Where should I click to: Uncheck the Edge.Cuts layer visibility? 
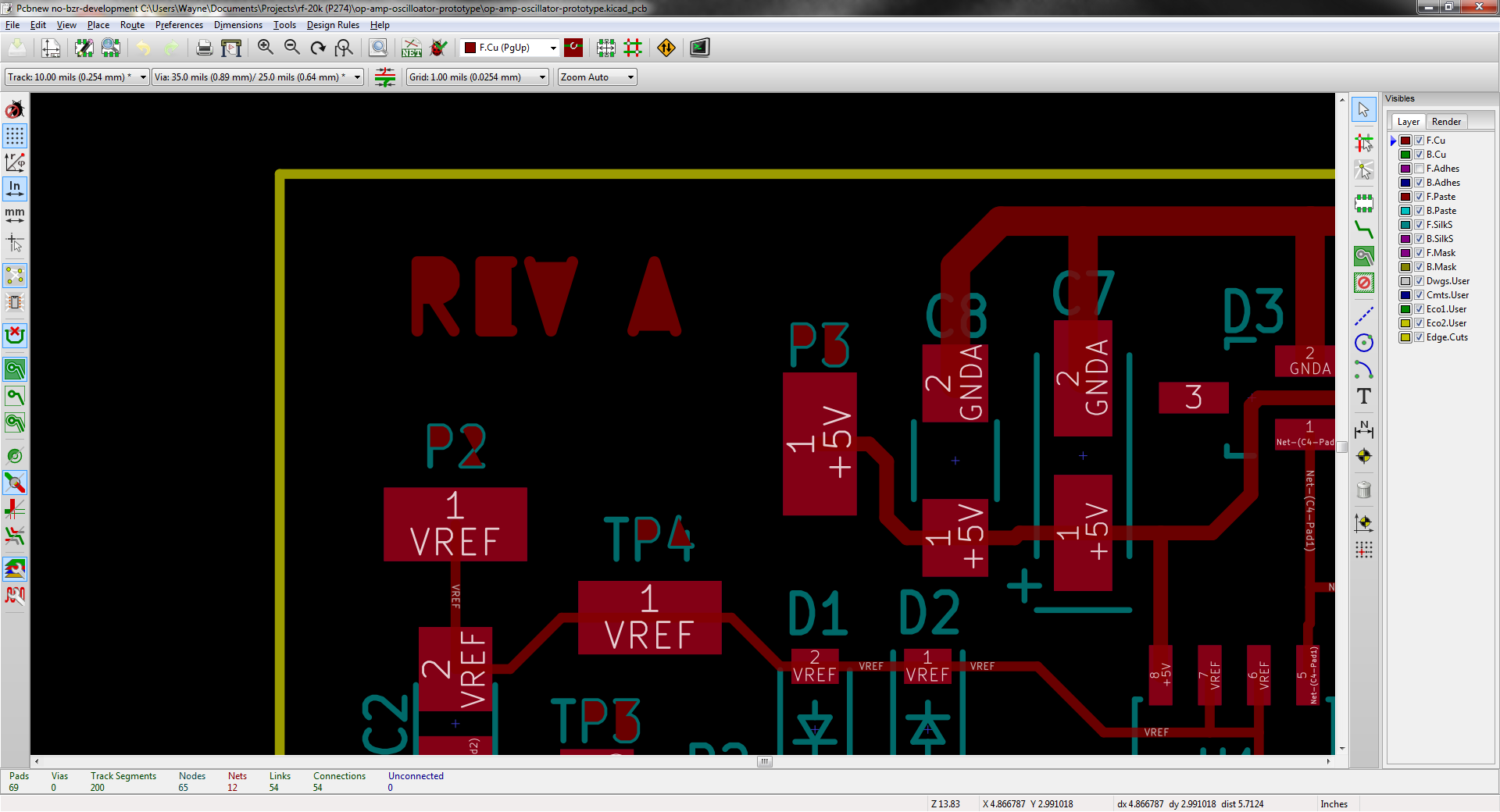point(1420,337)
